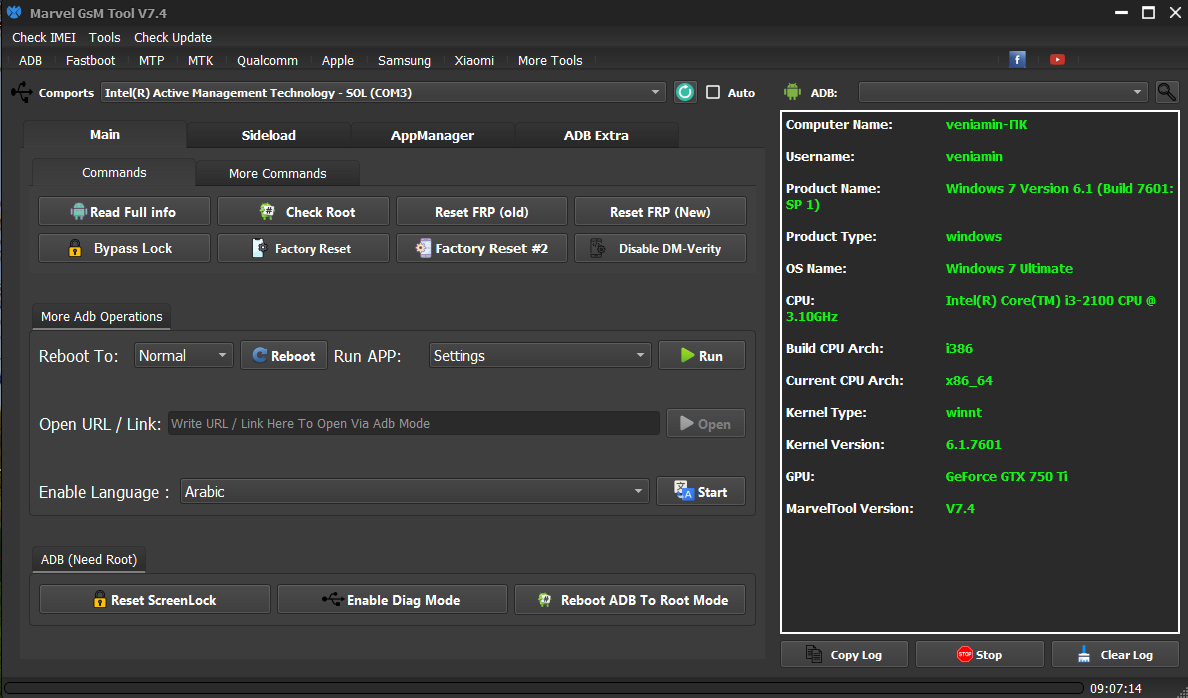The image size is (1188, 698).
Task: Click the Factory Reset #2 button
Action: tap(482, 248)
